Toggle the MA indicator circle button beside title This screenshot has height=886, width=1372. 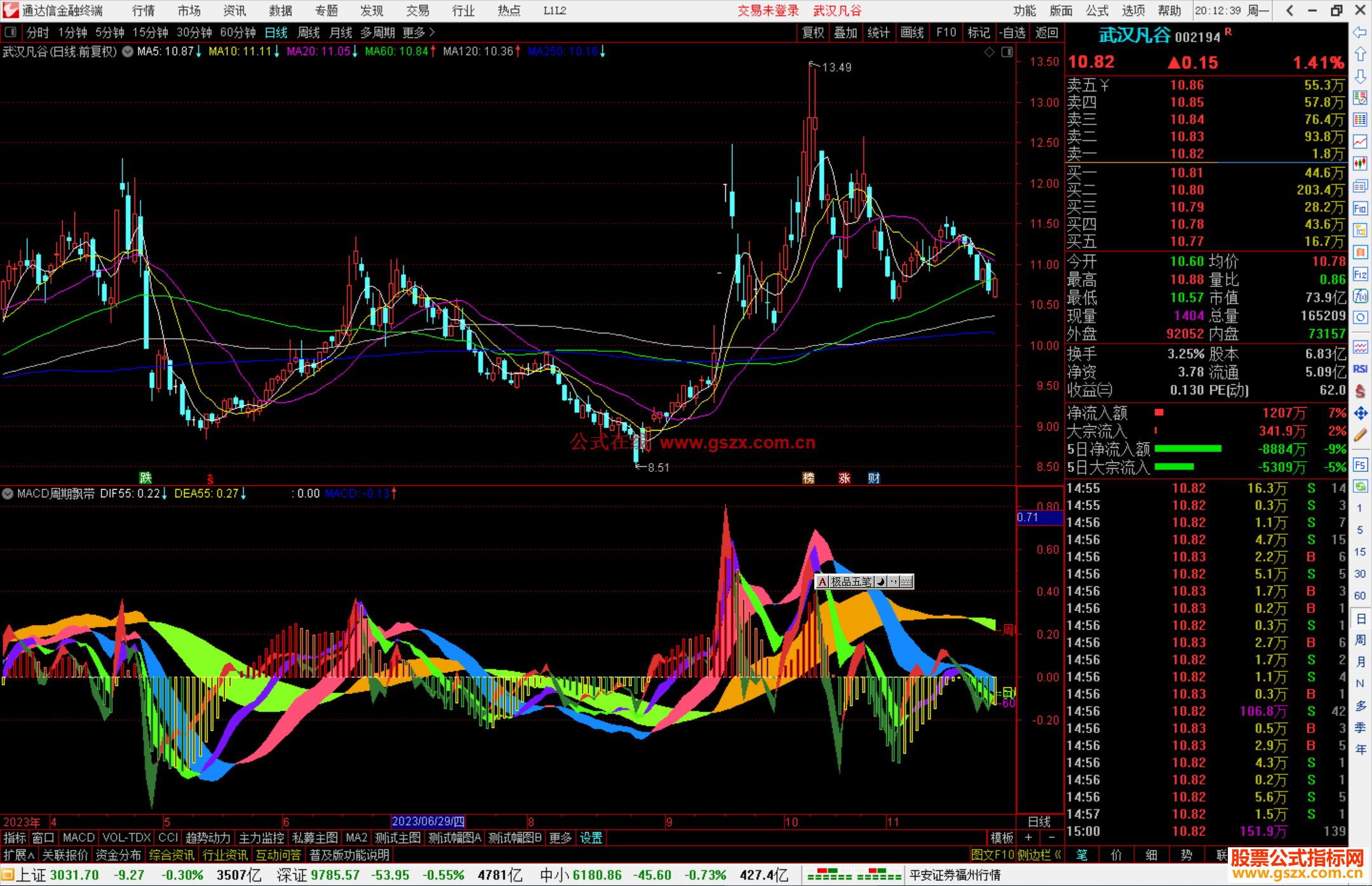(128, 51)
